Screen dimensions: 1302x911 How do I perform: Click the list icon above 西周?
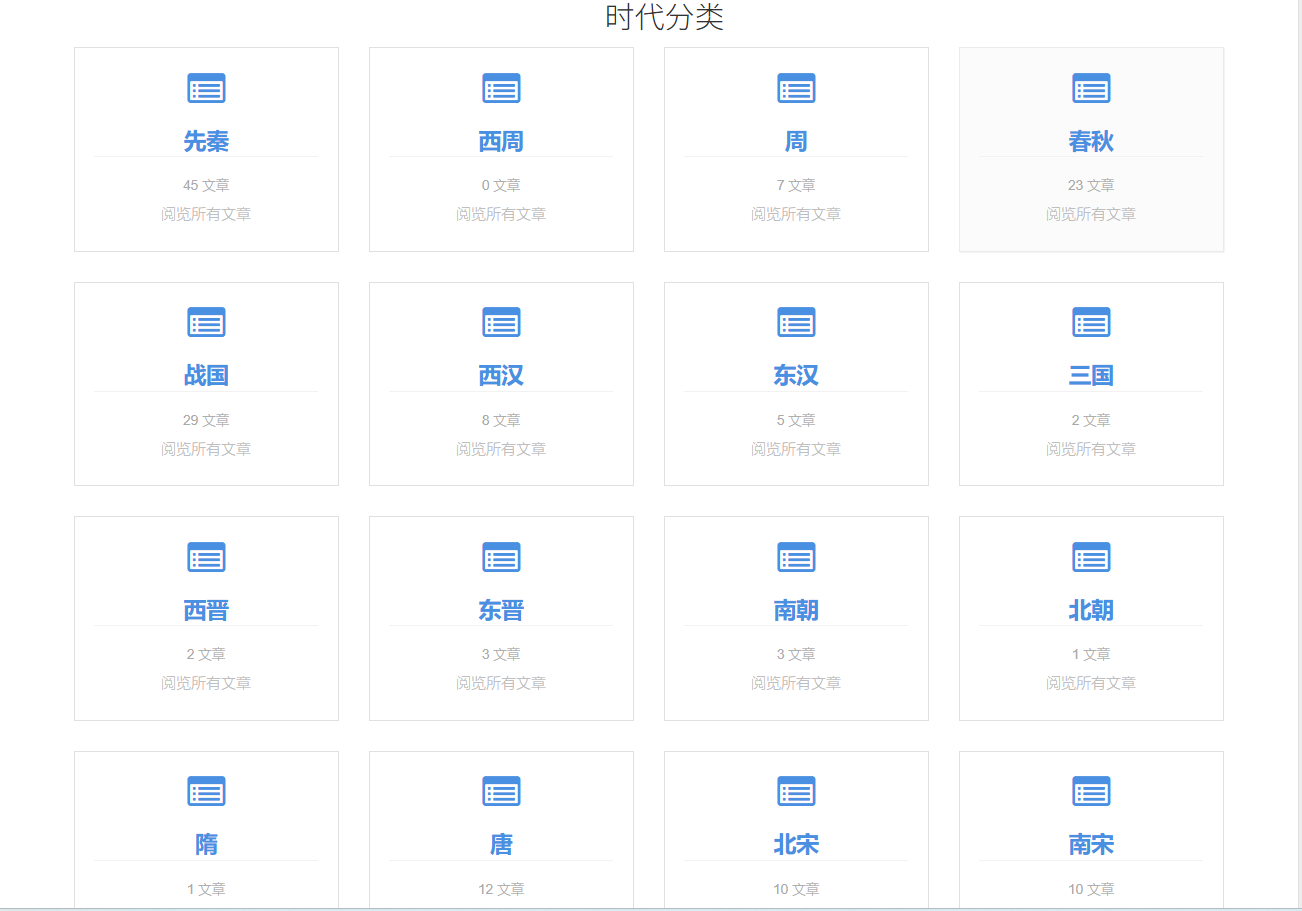(501, 88)
